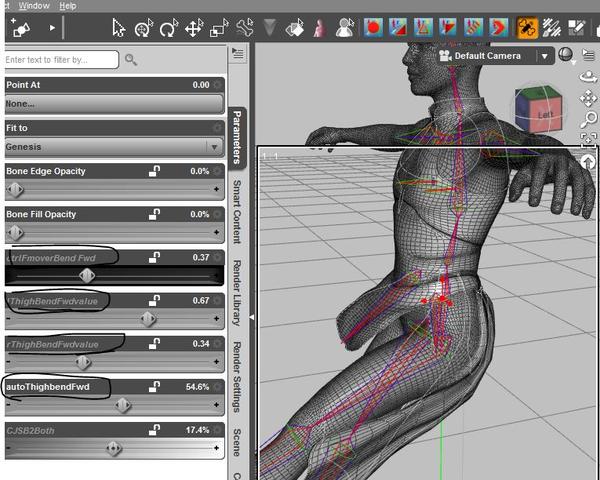This screenshot has width=600, height=480.
Task: Toggle the lock on Bone Edge Opacity
Action: [155, 171]
